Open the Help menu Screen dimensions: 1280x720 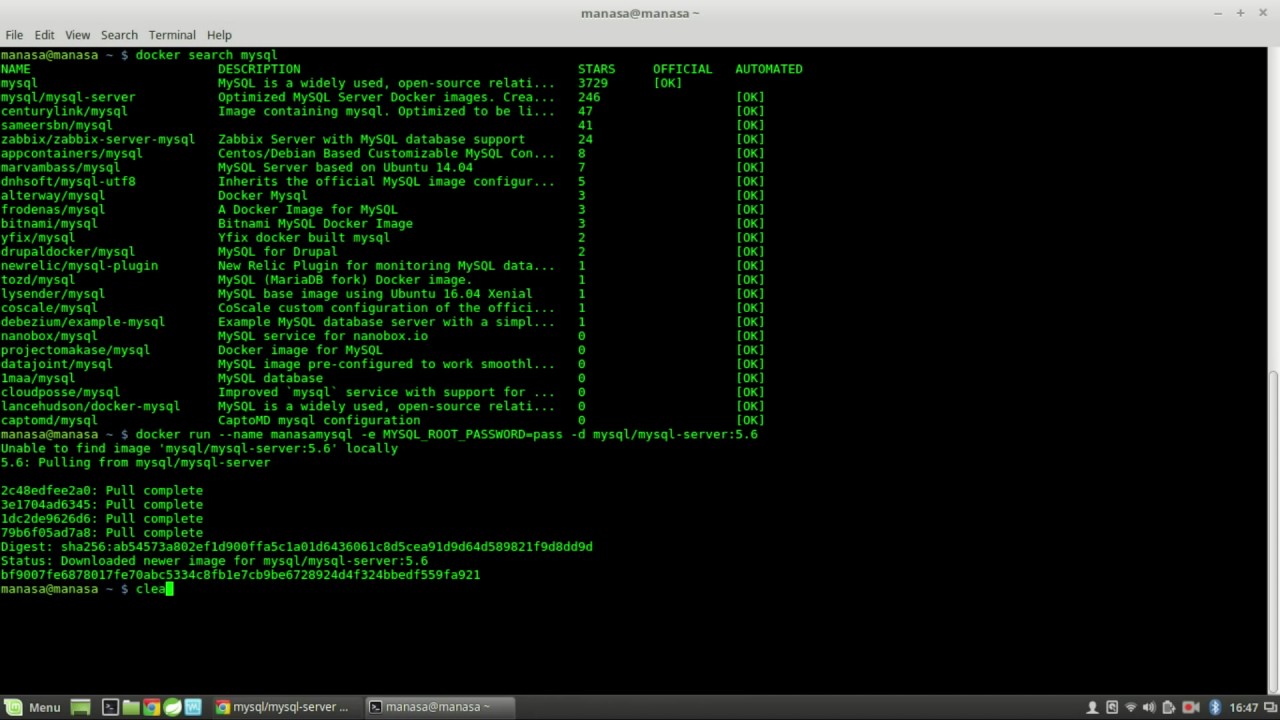(x=219, y=35)
